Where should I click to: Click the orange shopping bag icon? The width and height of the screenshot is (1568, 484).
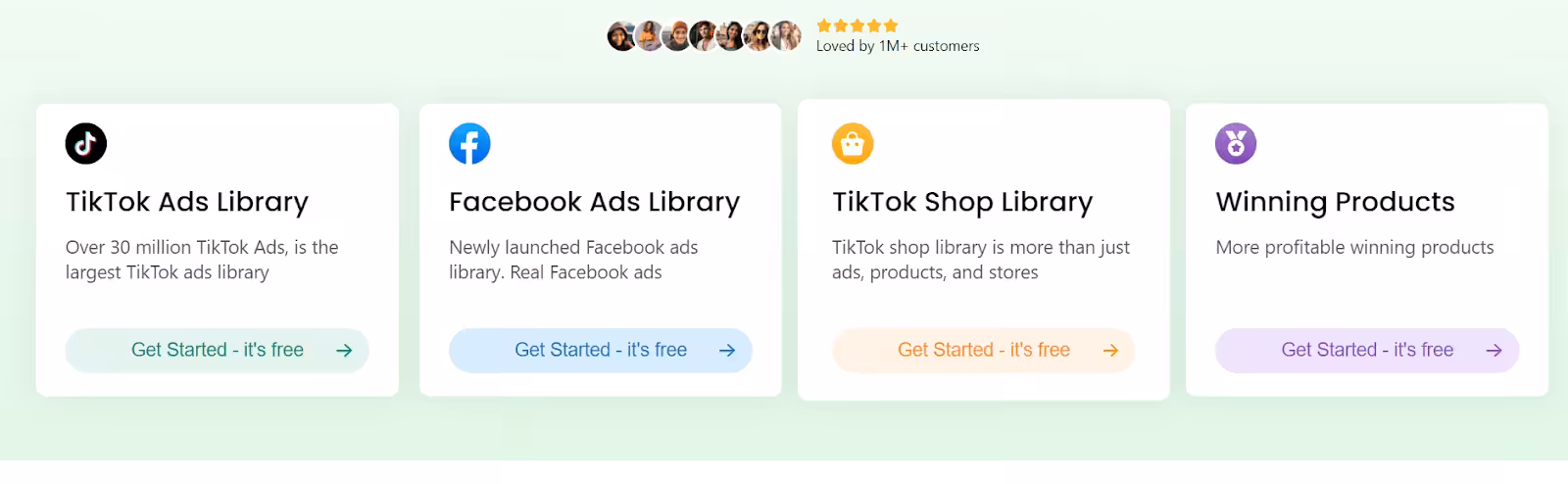tap(853, 144)
